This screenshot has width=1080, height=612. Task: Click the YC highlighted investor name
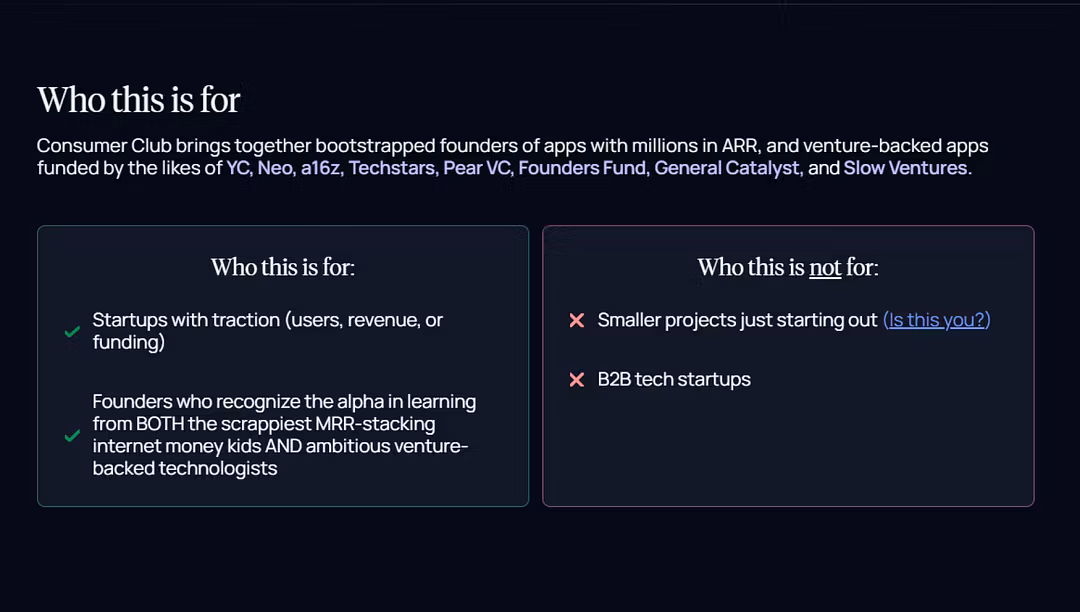point(239,168)
